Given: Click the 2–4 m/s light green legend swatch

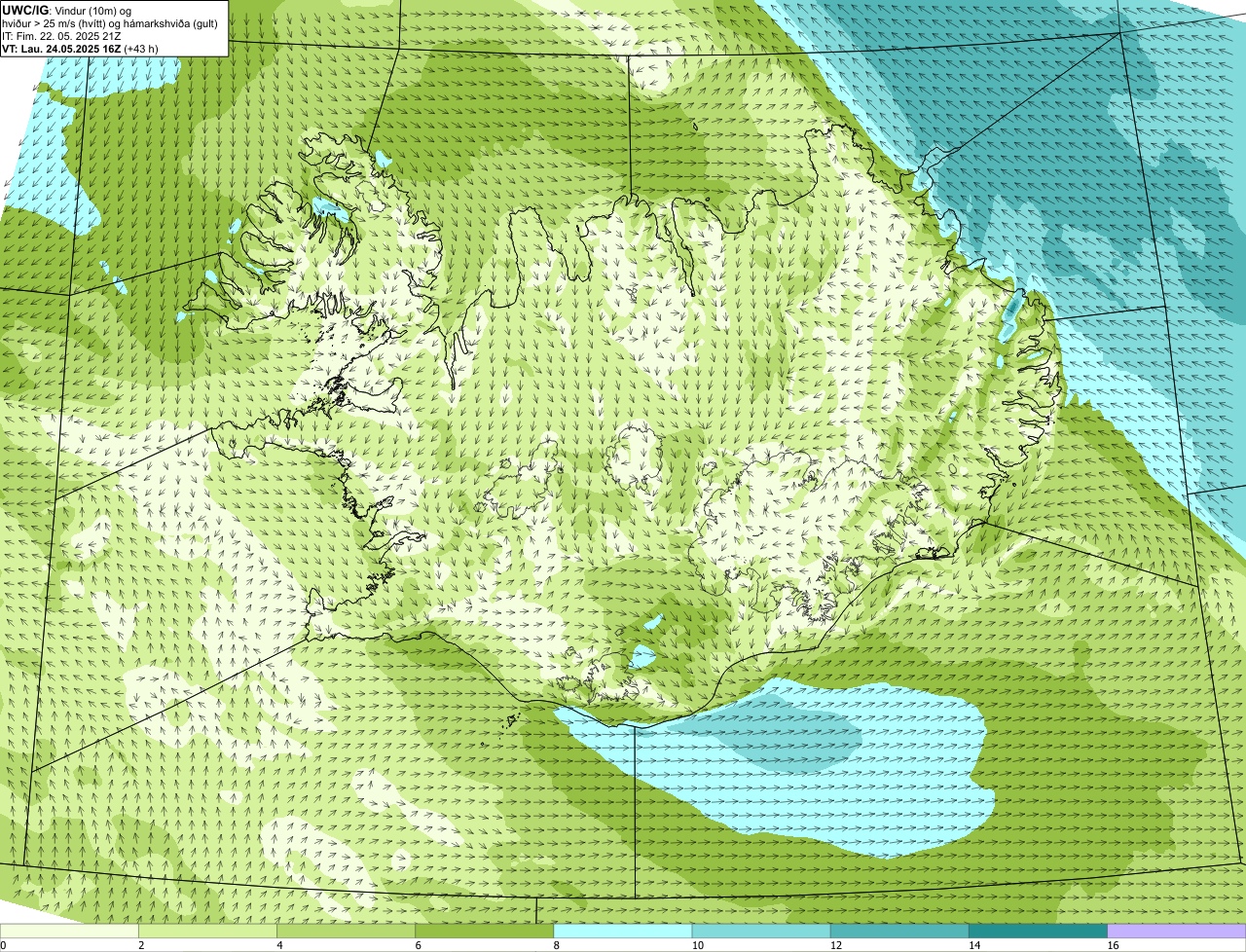Looking at the screenshot, I should (207, 932).
